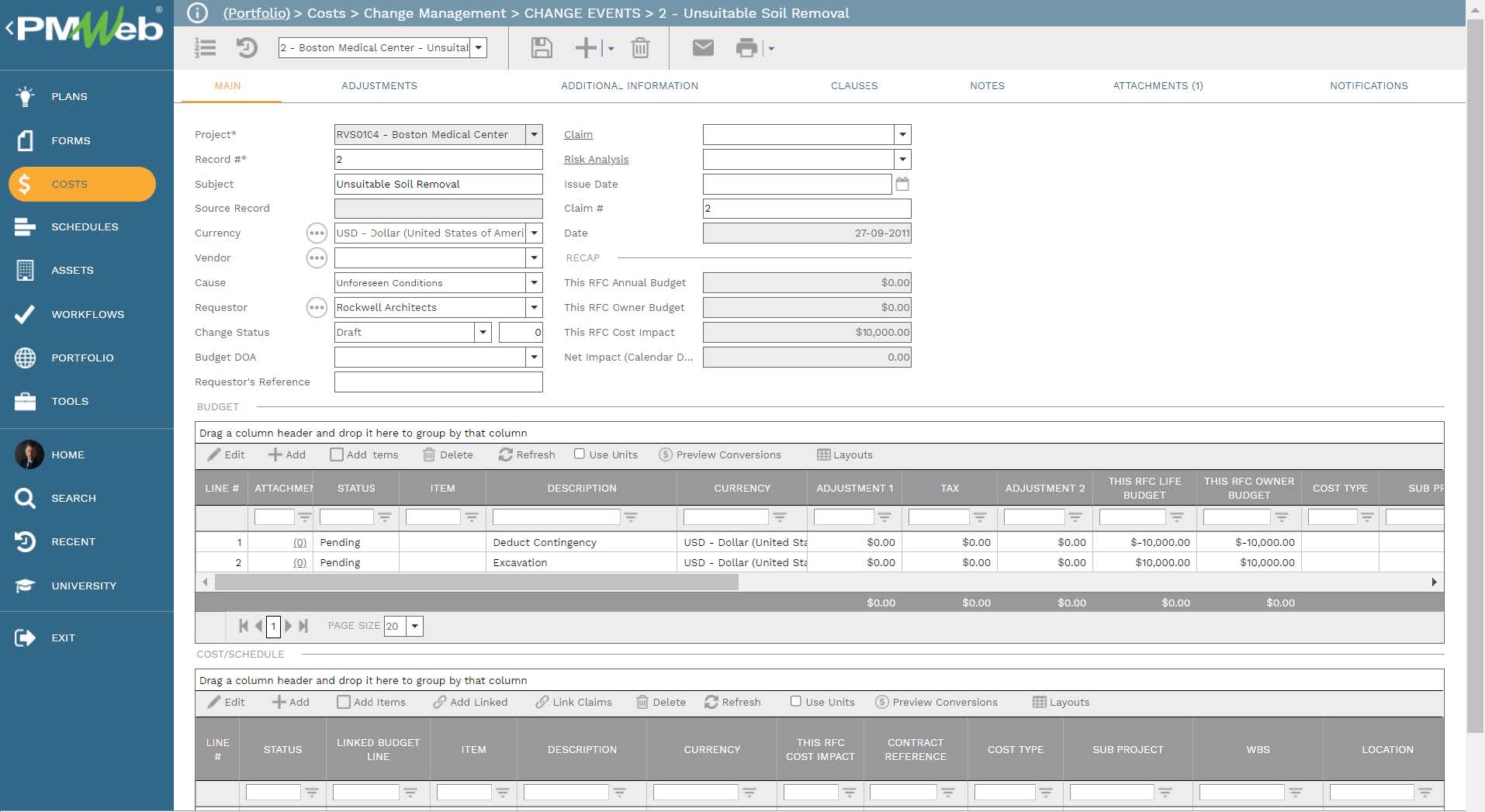Click the Budget grid horizontal scrollbar

click(476, 582)
